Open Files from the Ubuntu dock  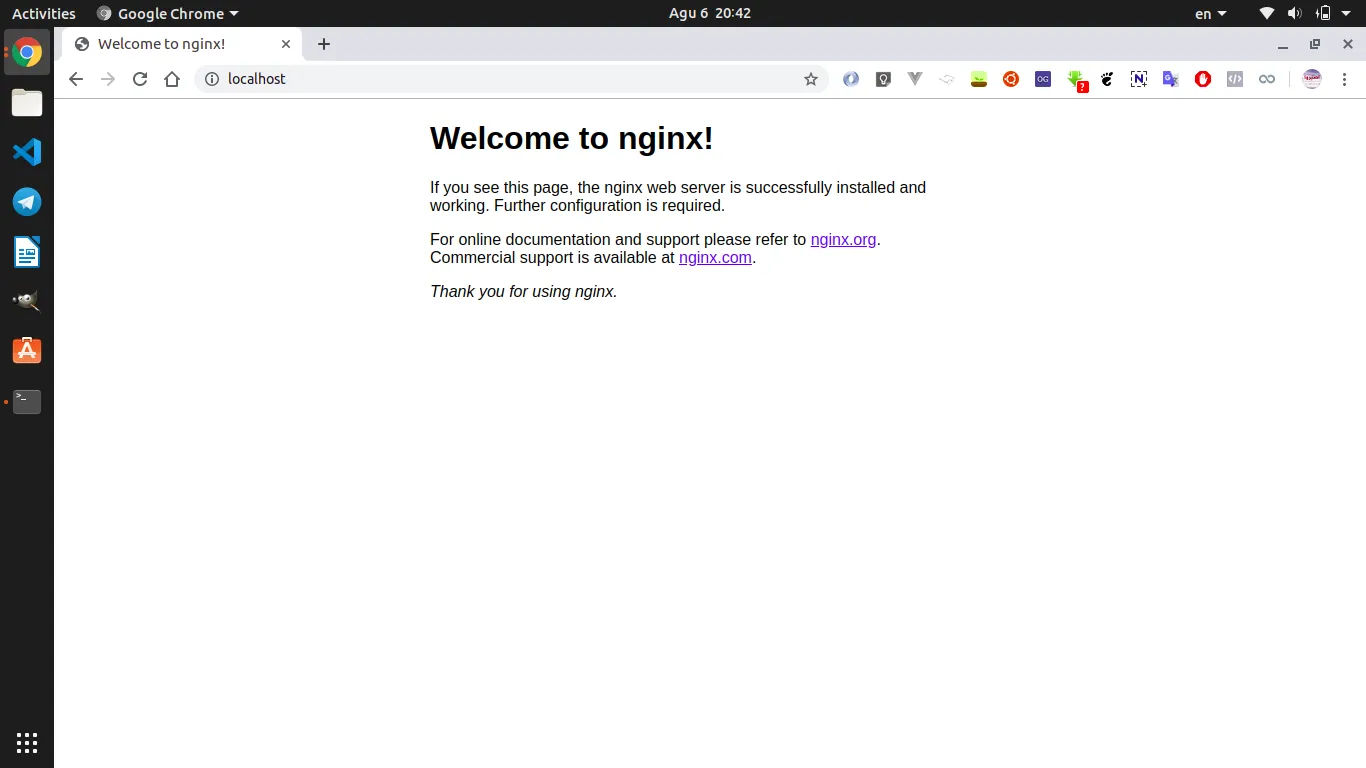27,103
